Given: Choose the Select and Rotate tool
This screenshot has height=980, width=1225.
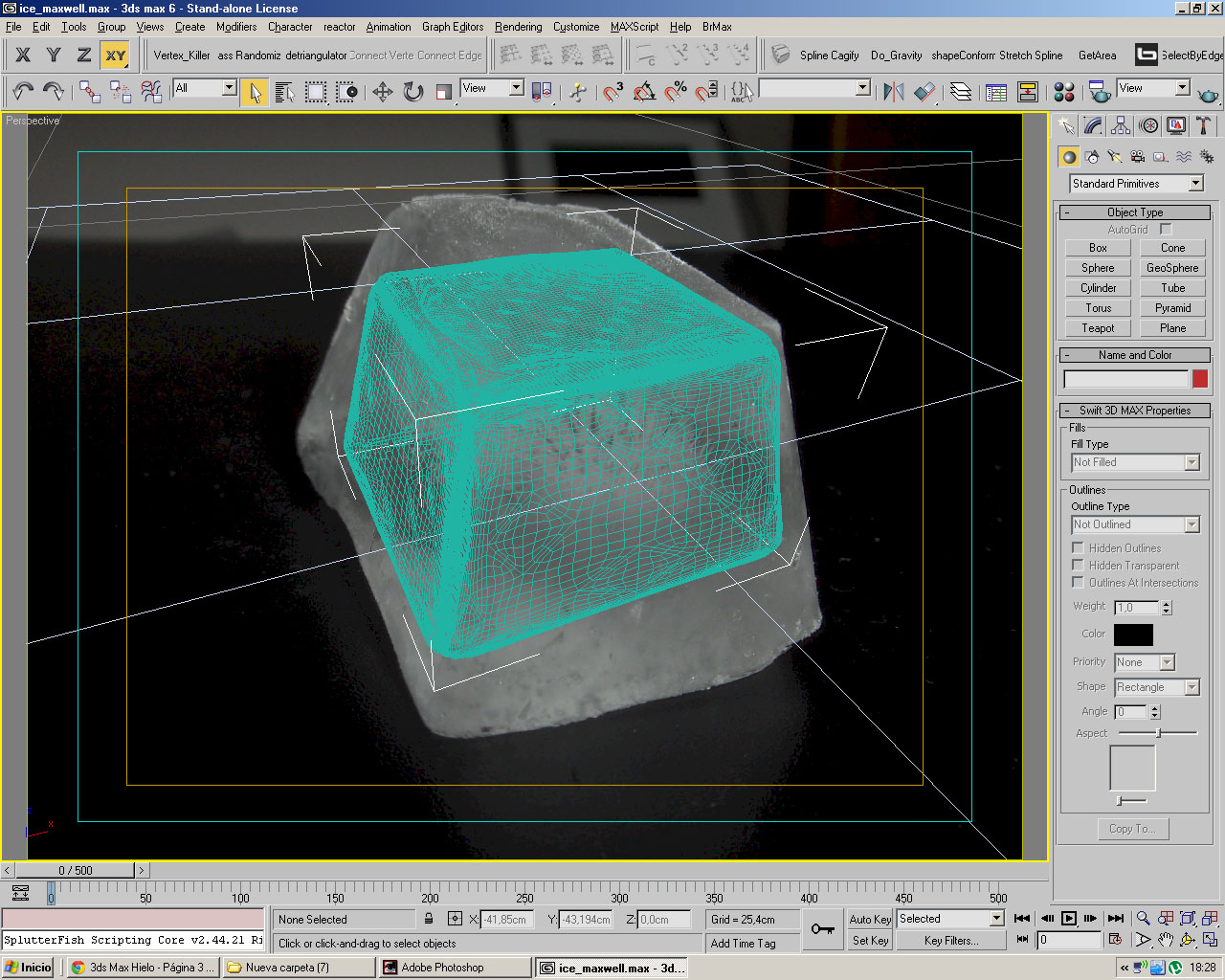Looking at the screenshot, I should (413, 92).
